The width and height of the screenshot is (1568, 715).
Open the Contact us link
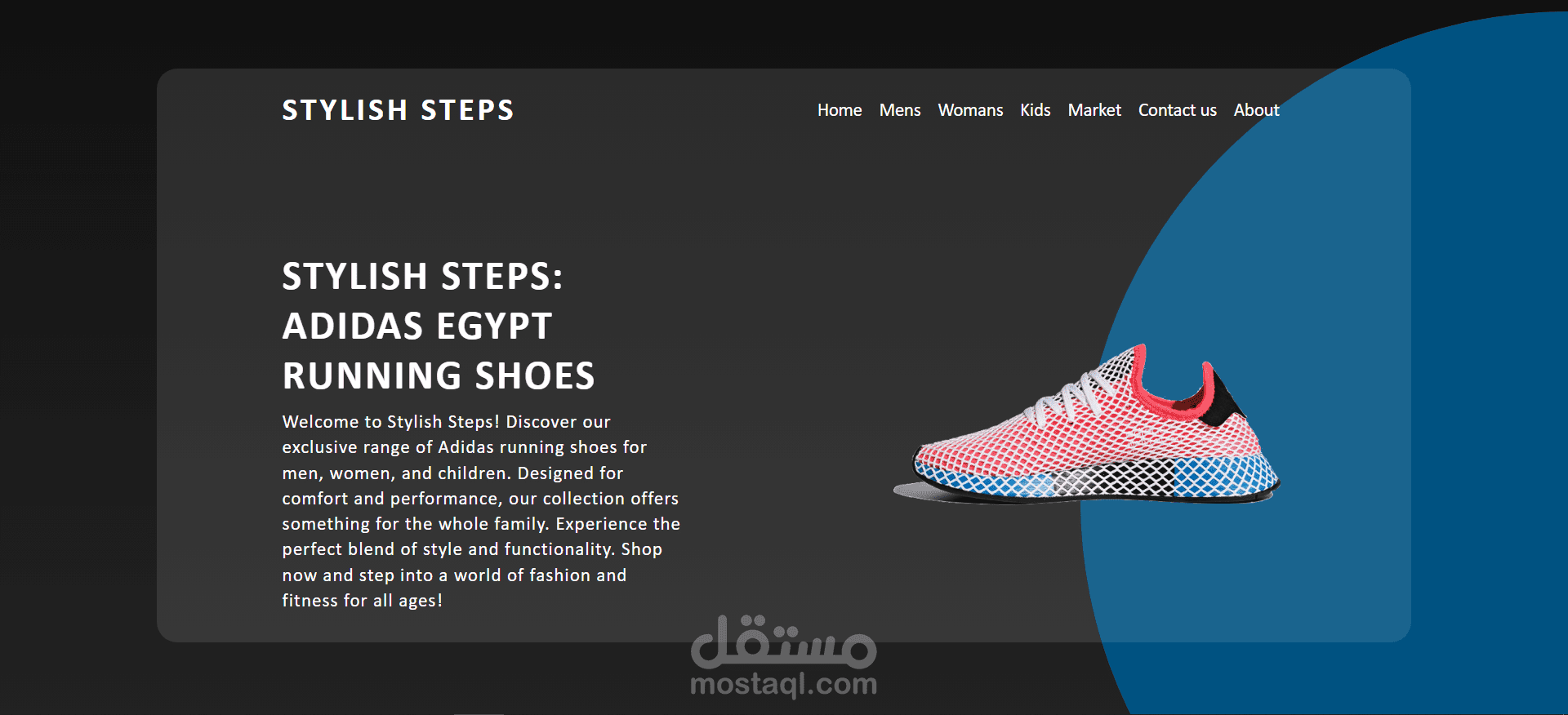1178,110
